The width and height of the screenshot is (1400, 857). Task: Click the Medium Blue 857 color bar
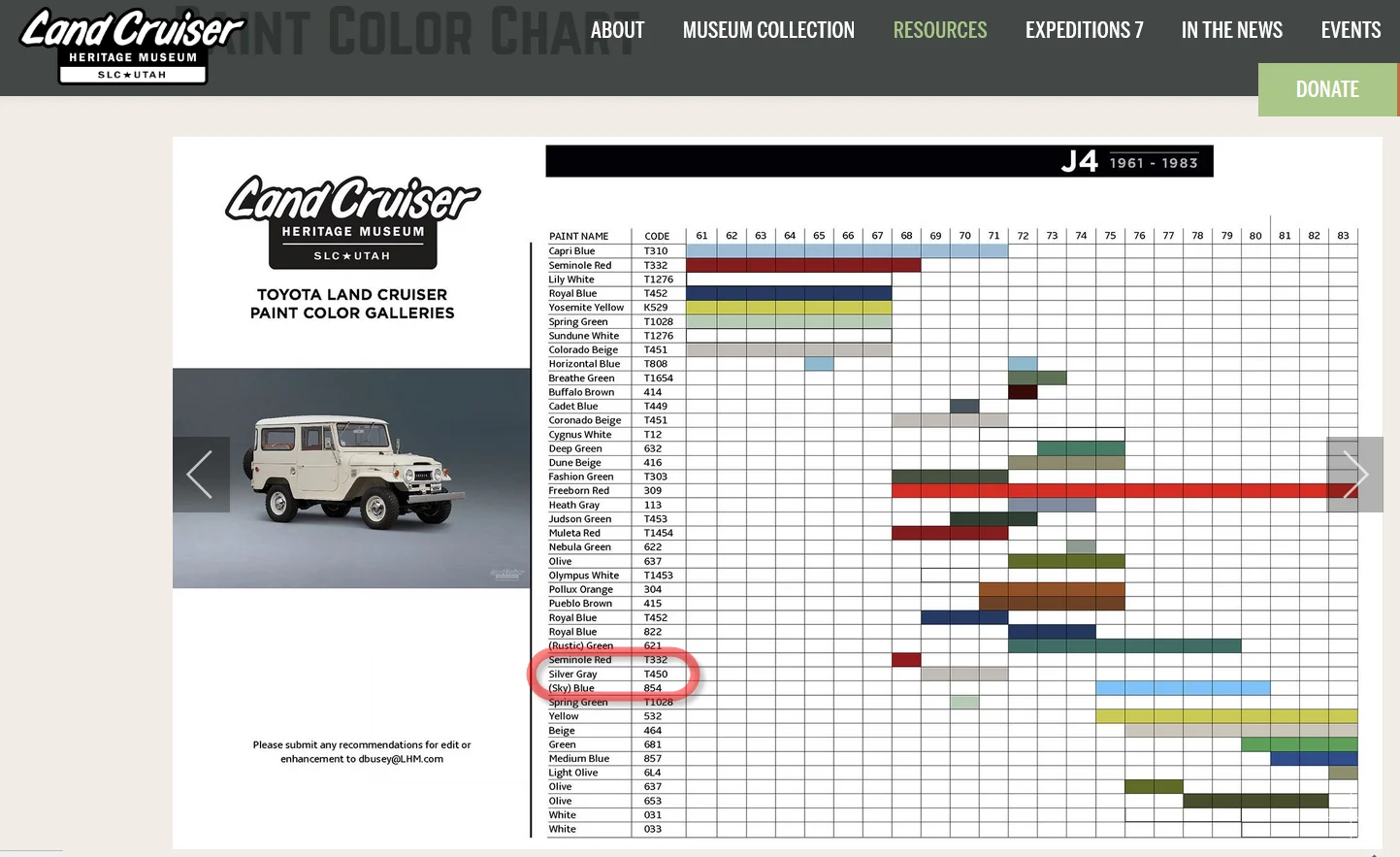1314,759
